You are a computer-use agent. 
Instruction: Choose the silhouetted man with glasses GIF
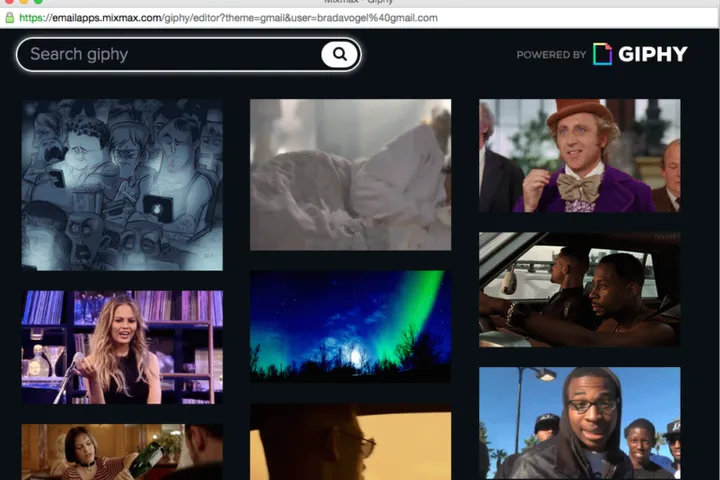pyautogui.click(x=350, y=442)
